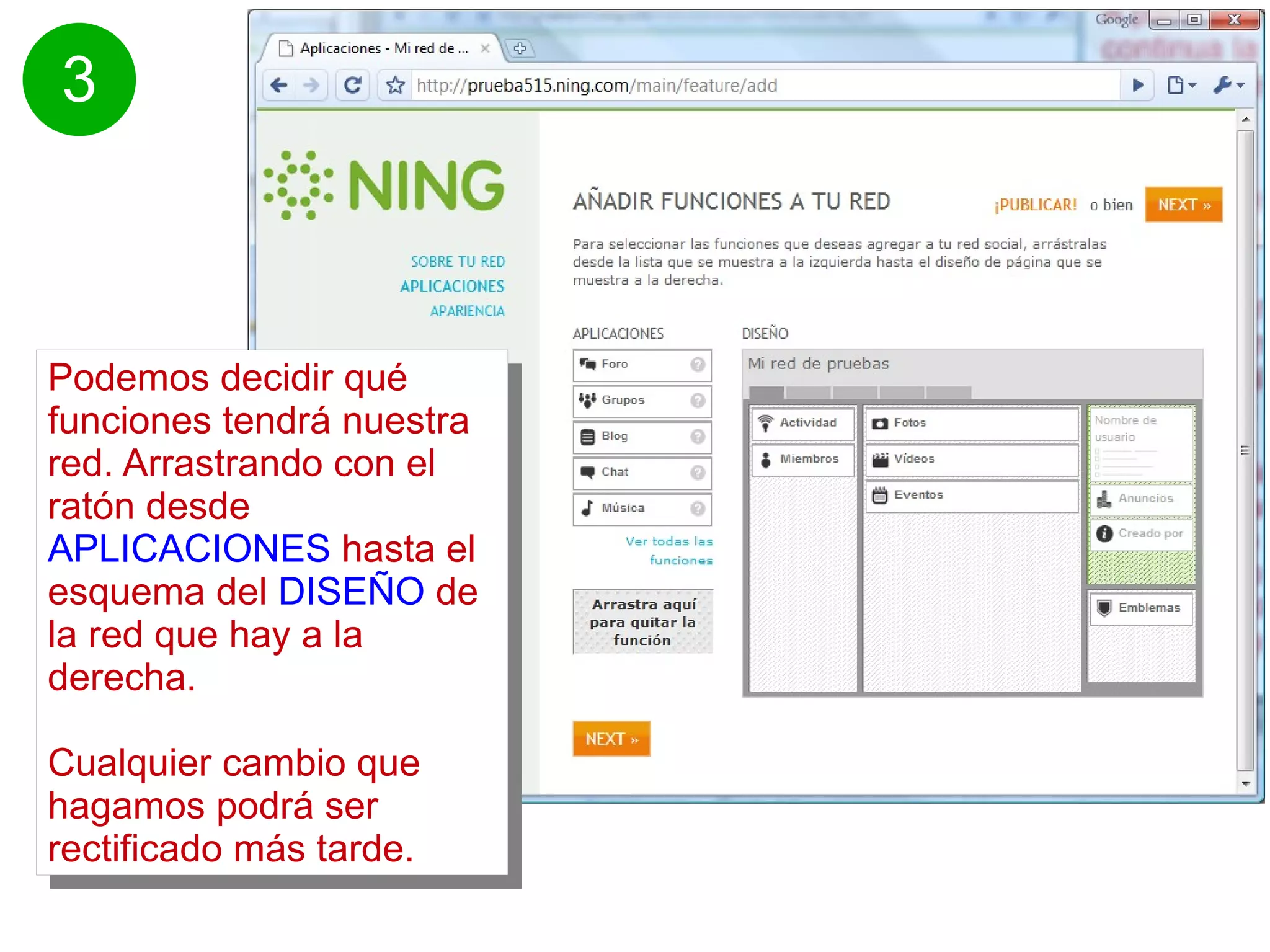The height and width of the screenshot is (952, 1270).
Task: Show help for Foro application
Action: click(698, 364)
